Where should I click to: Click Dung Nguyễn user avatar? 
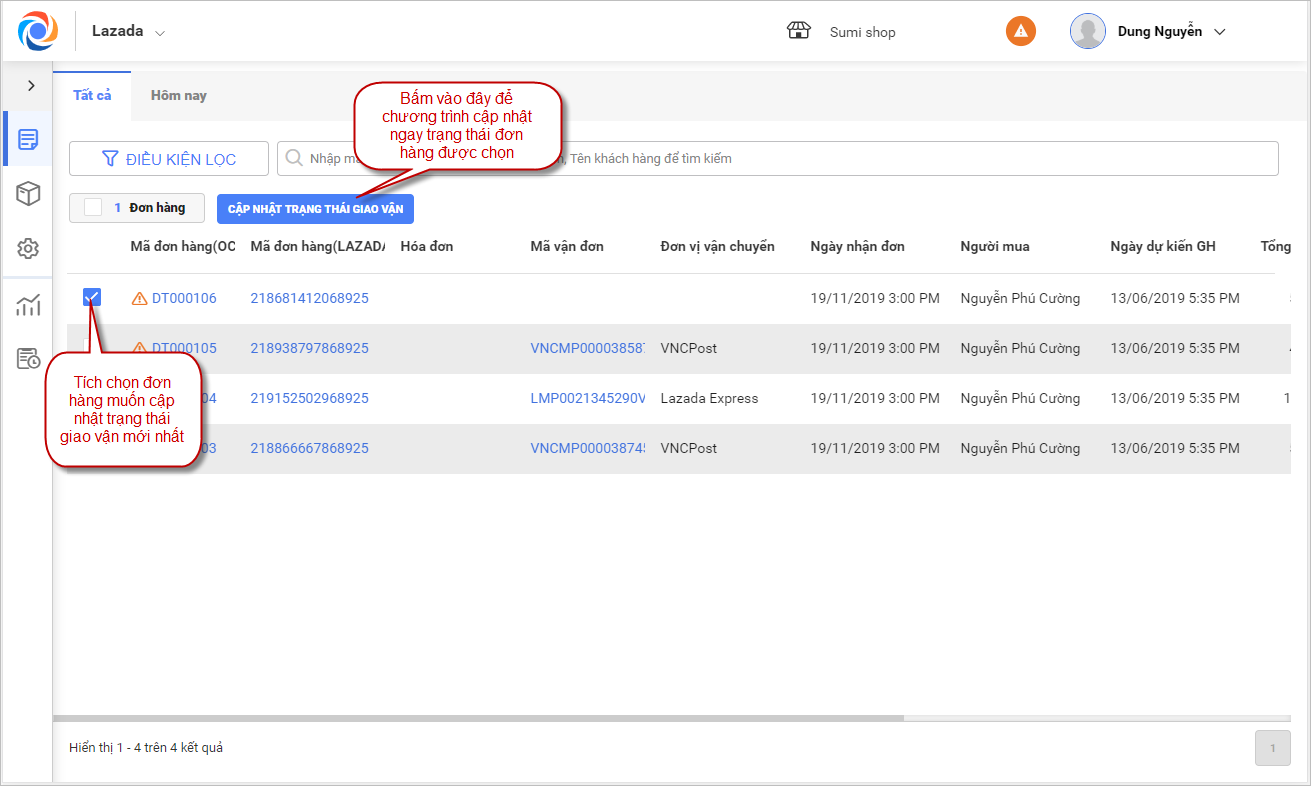(x=1087, y=31)
